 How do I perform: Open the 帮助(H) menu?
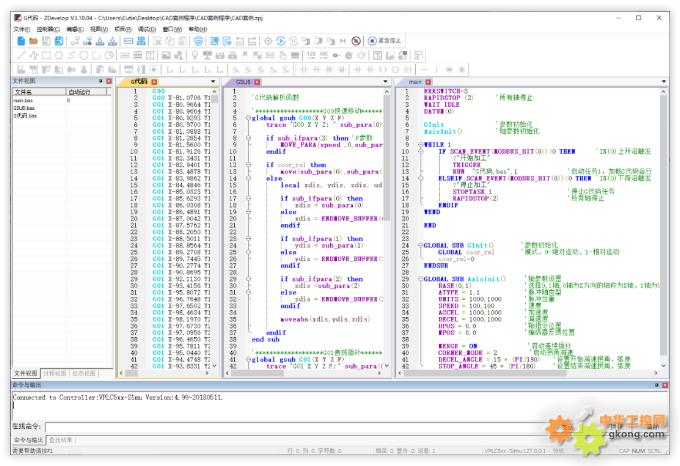click(x=197, y=29)
